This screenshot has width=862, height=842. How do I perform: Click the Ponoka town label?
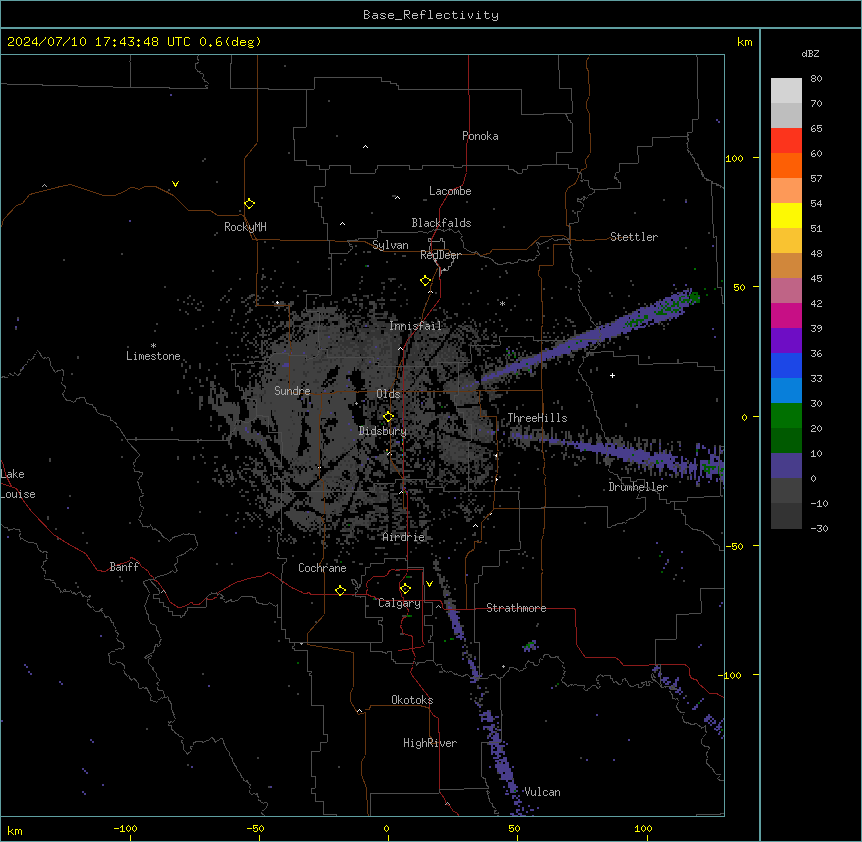pos(480,136)
